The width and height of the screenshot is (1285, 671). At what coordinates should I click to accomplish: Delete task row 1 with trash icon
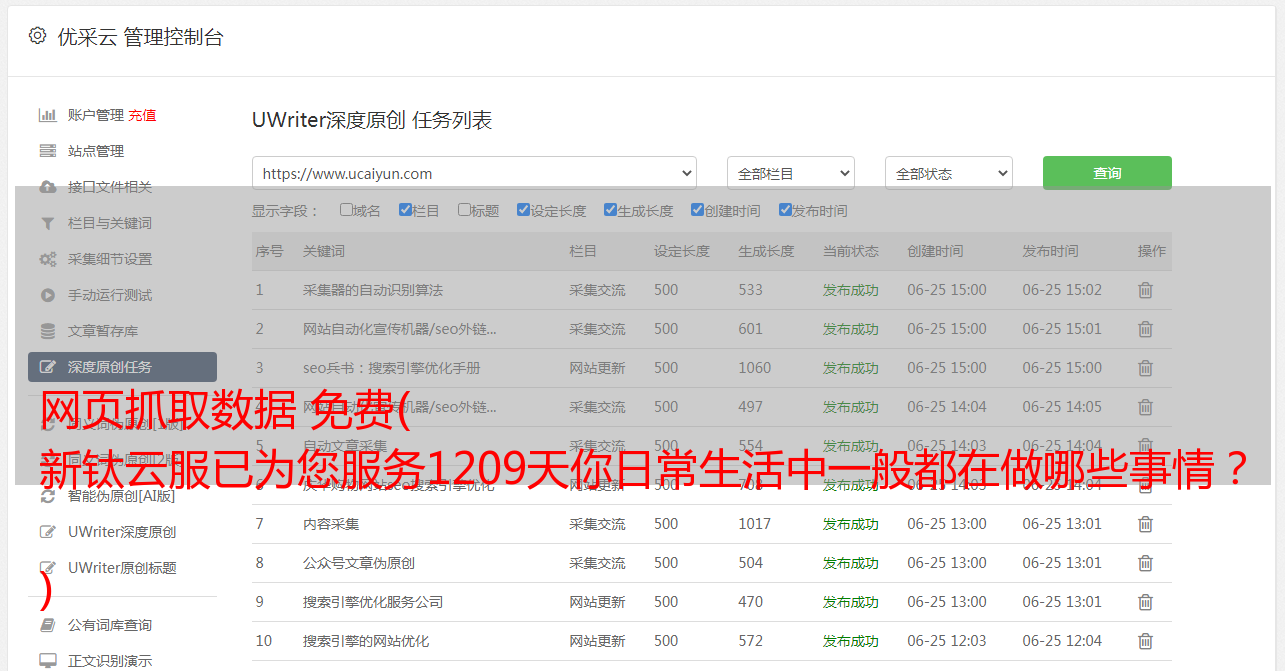point(1145,290)
